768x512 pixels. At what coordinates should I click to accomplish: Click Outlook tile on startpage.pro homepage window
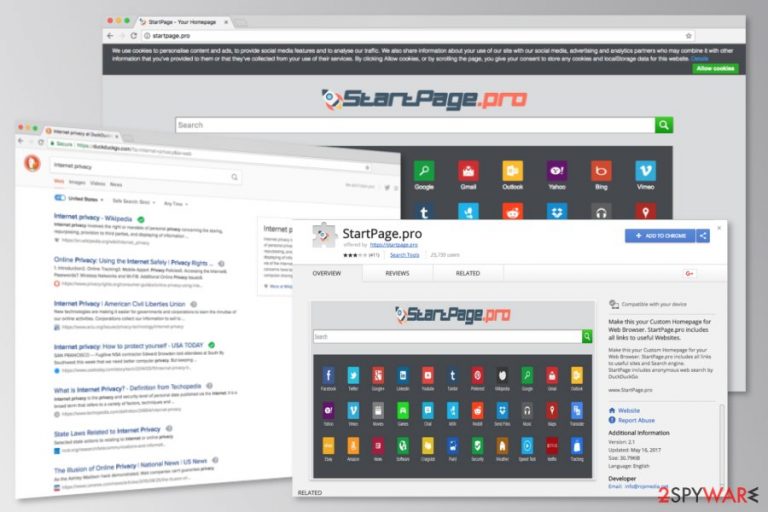point(513,171)
